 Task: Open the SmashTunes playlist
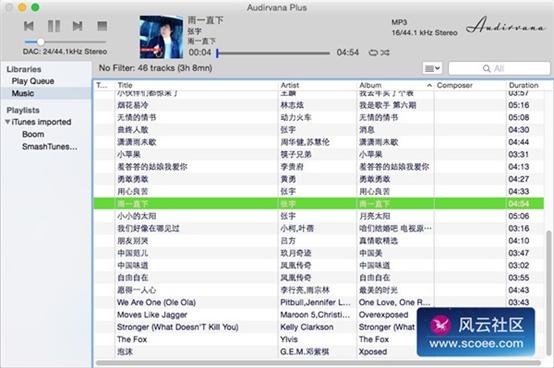(x=49, y=147)
